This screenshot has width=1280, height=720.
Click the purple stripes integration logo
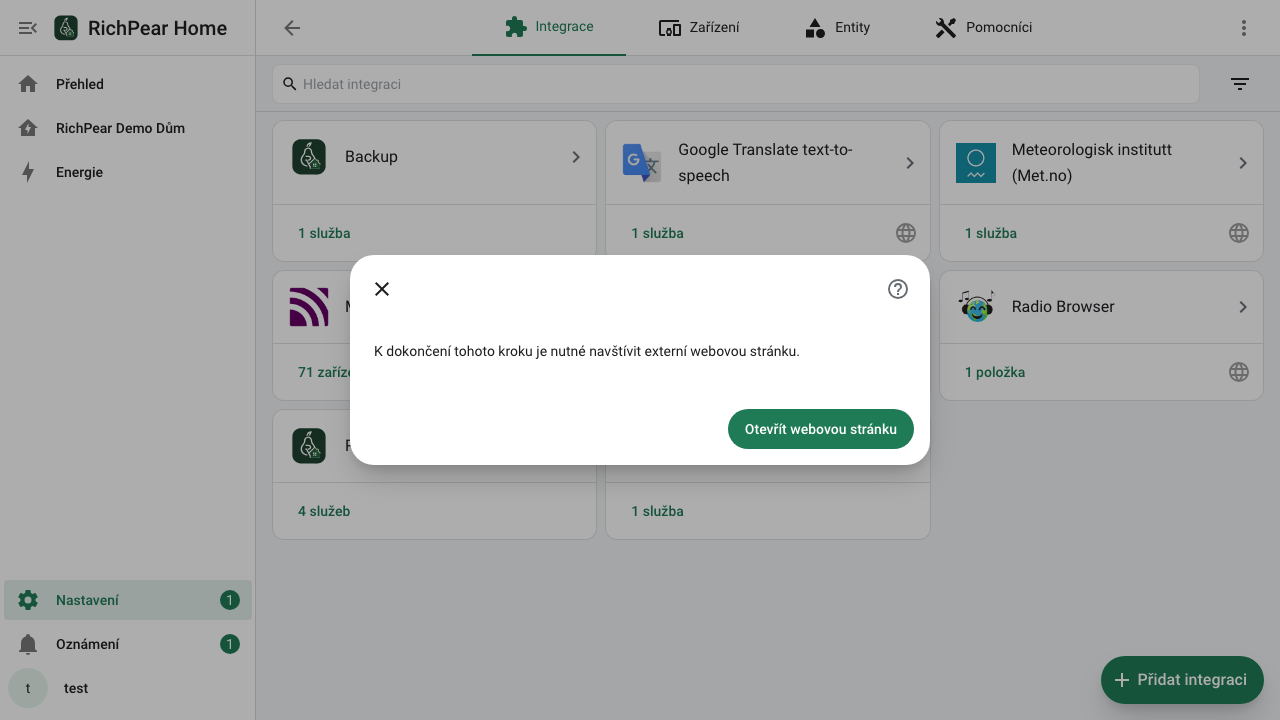(309, 307)
